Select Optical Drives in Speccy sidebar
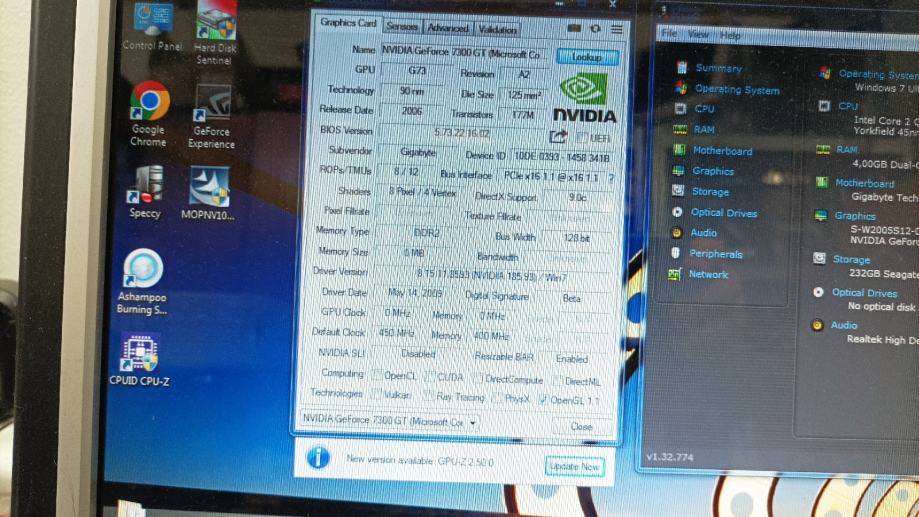 714,213
